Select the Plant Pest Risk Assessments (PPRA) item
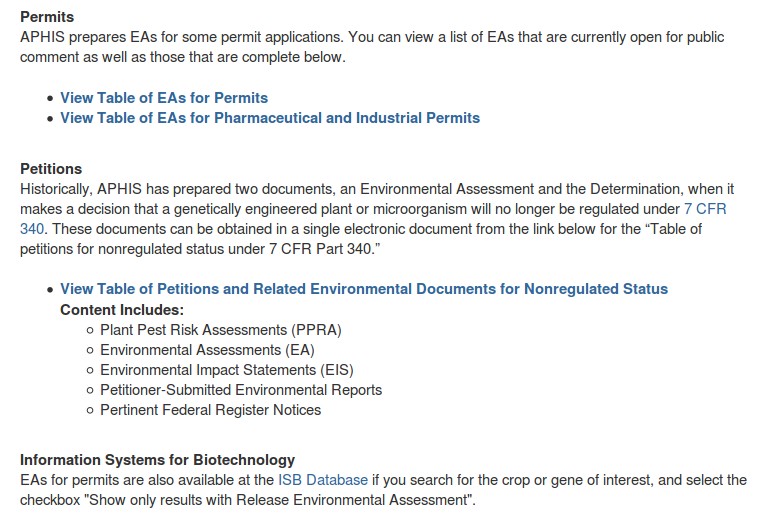The height and width of the screenshot is (521, 761). (x=221, y=330)
